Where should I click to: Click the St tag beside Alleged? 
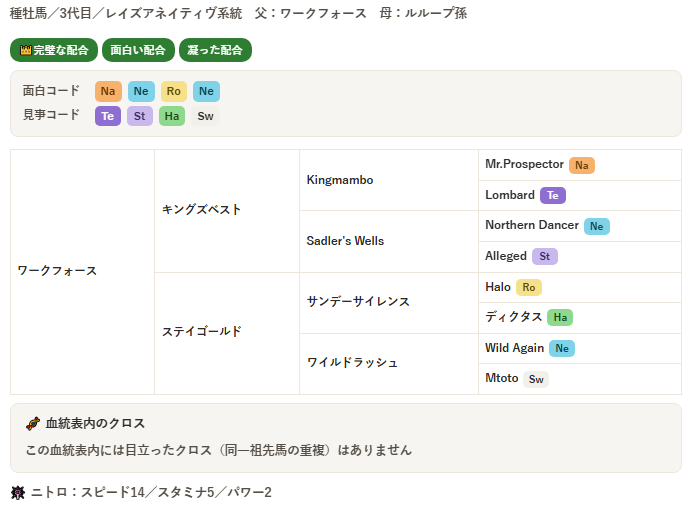545,256
